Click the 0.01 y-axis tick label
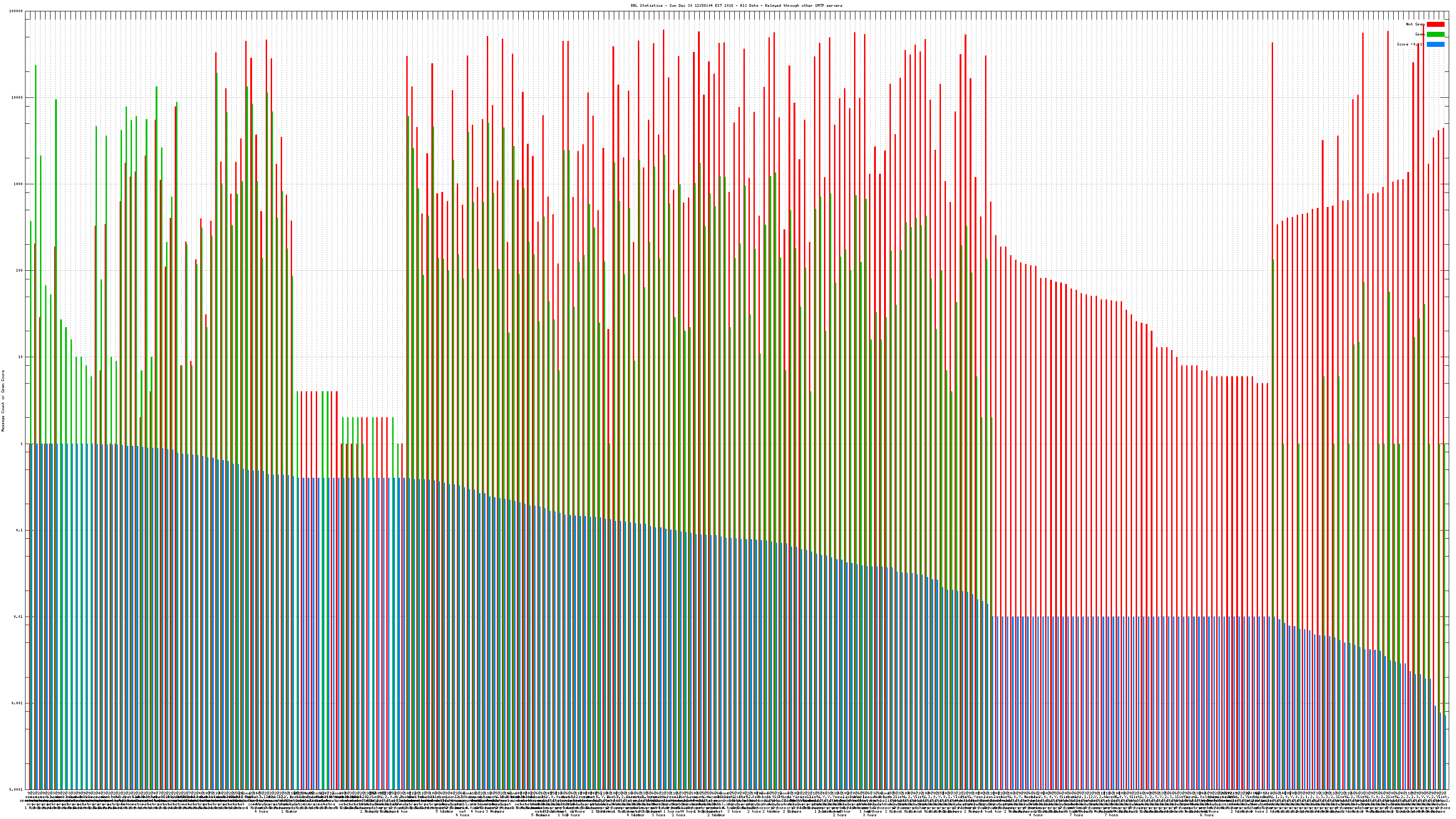Image resolution: width=1456 pixels, height=819 pixels. (19, 617)
